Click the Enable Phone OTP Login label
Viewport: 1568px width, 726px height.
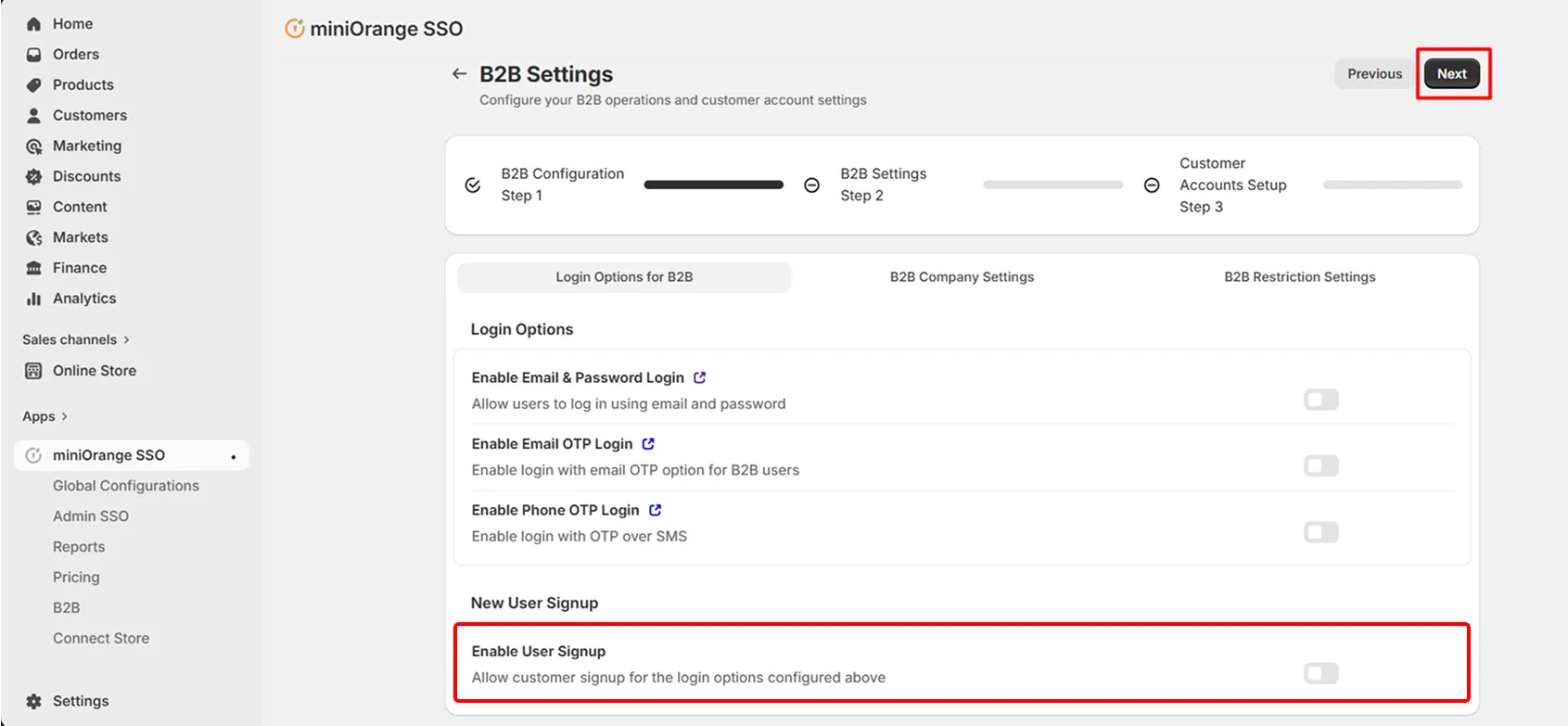555,510
